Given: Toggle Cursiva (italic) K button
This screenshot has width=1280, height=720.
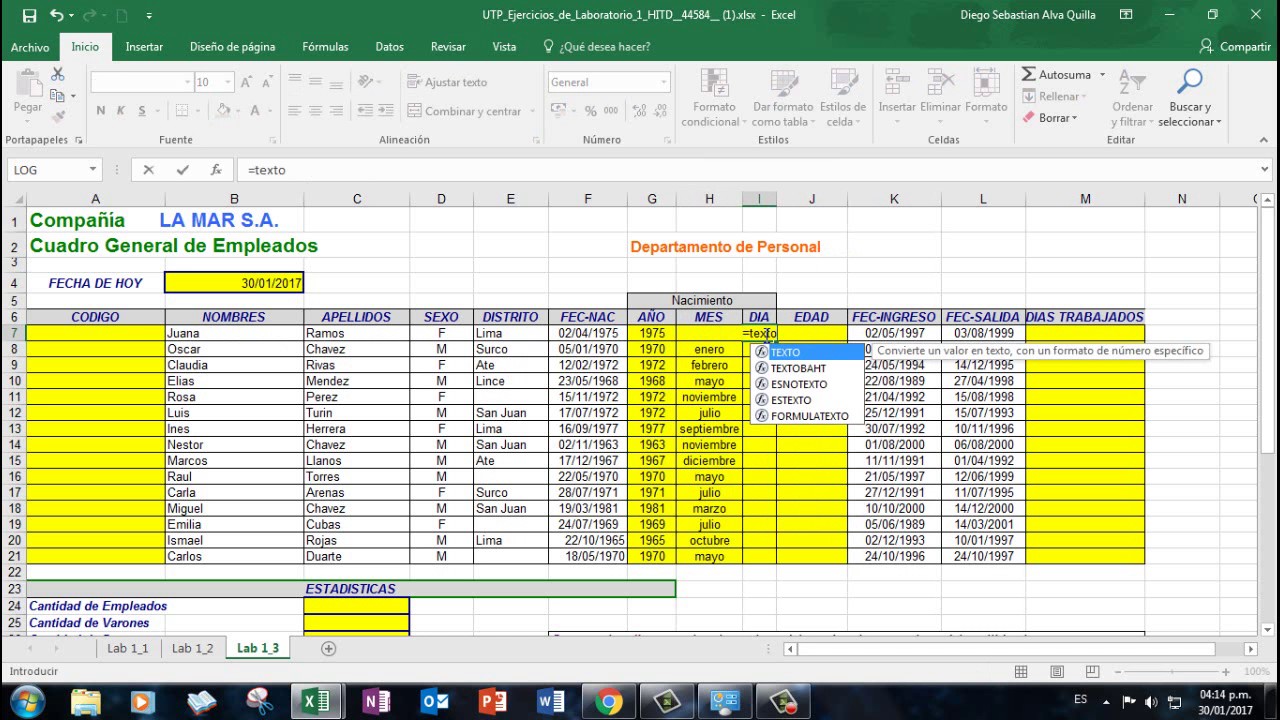Looking at the screenshot, I should (119, 111).
